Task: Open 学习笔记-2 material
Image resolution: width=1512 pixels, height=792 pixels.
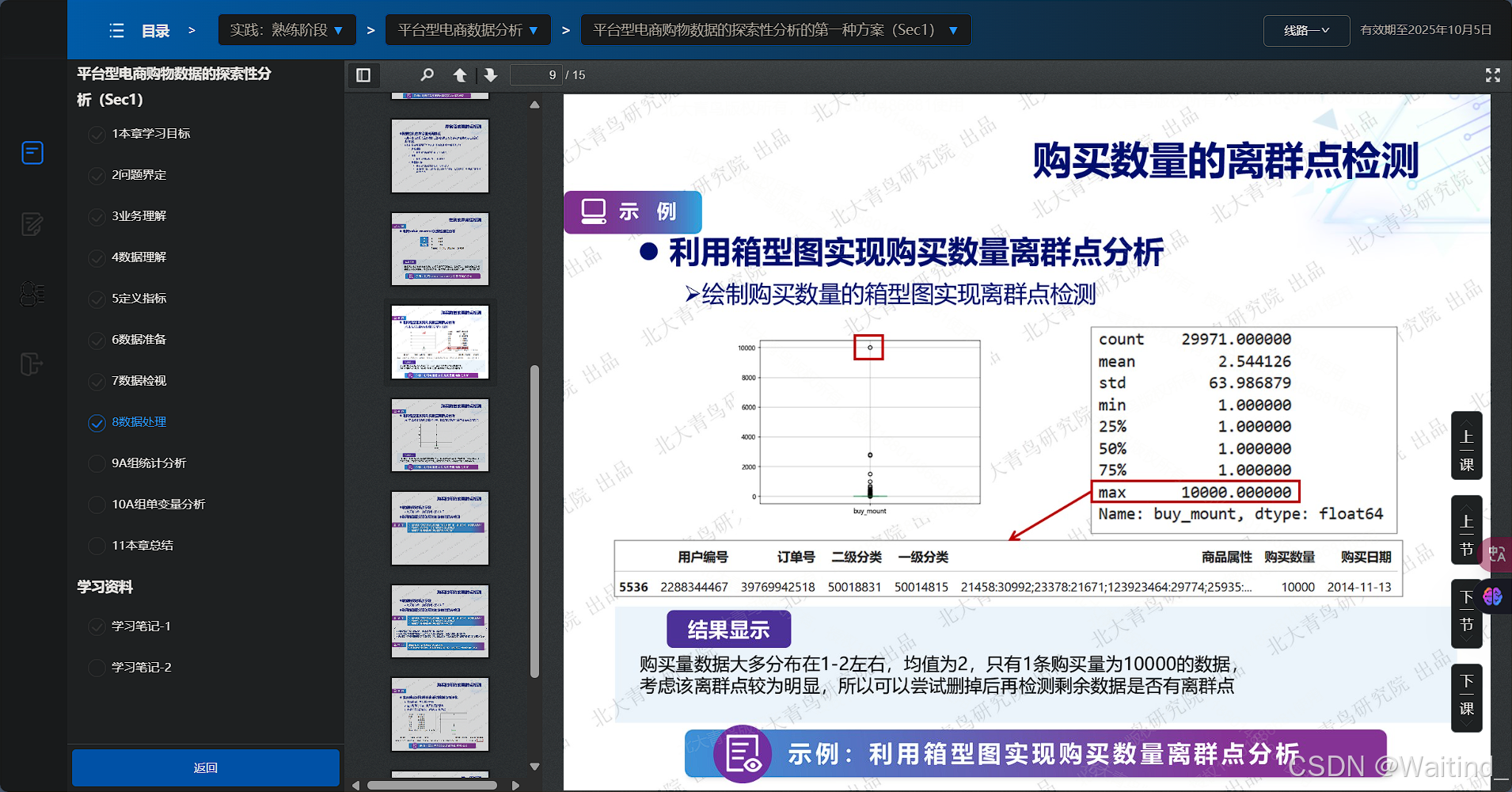Action: (x=141, y=668)
